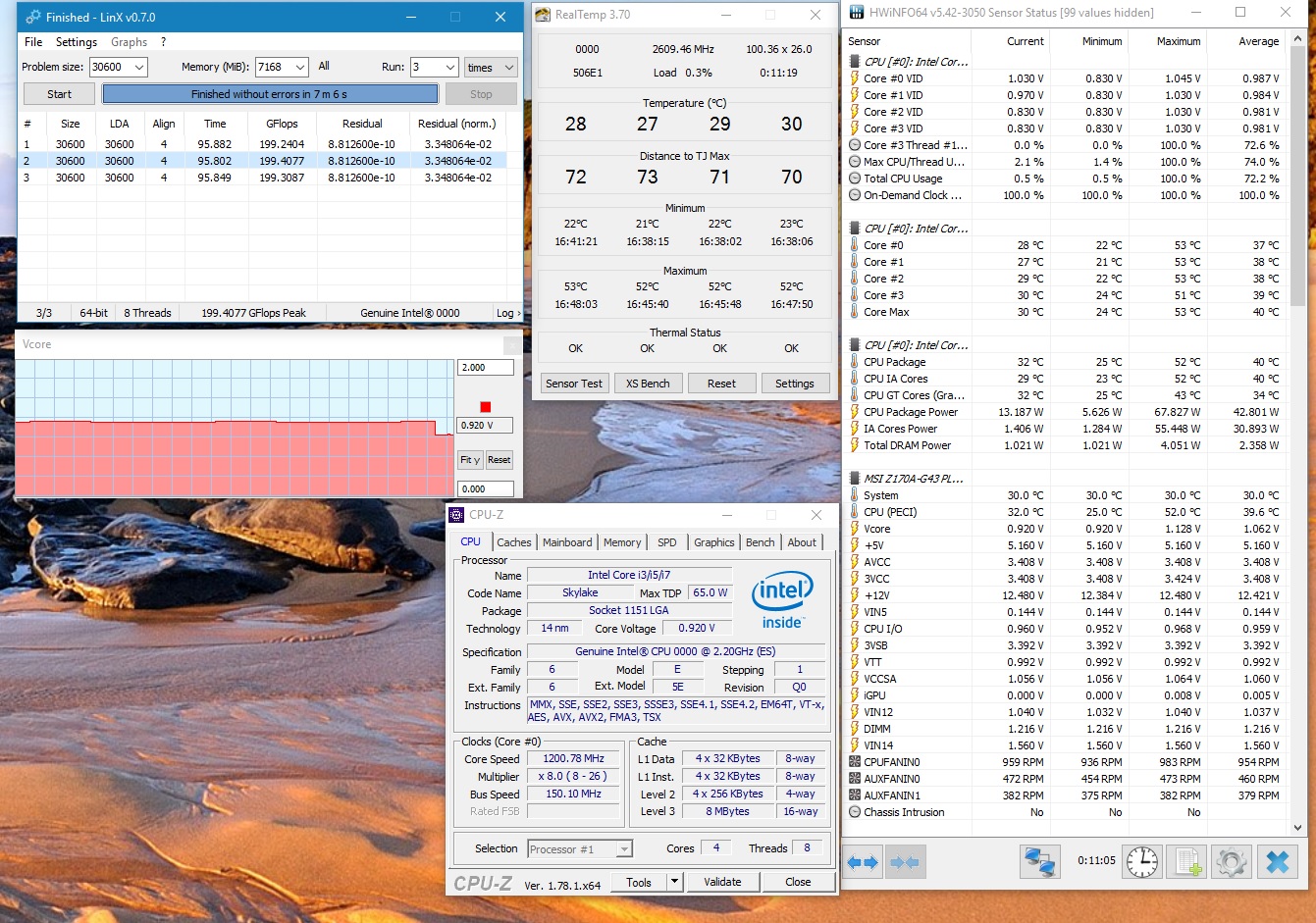Click the thermometer icon beside Core Max
The height and width of the screenshot is (923, 1316).
pyautogui.click(x=854, y=312)
